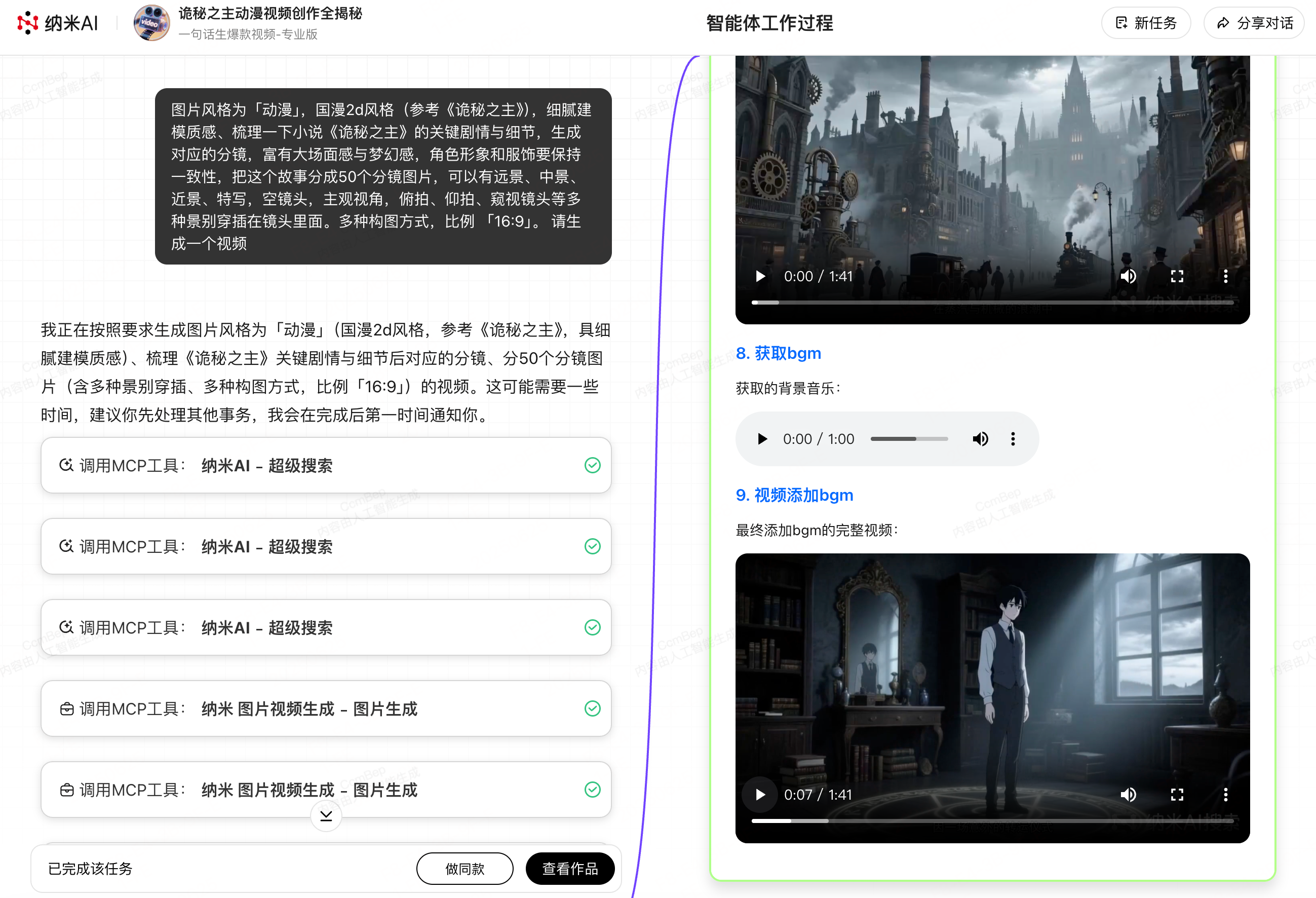Enter fullscreen on the steampunk city video
Image resolution: width=1316 pixels, height=898 pixels.
pos(1177,276)
